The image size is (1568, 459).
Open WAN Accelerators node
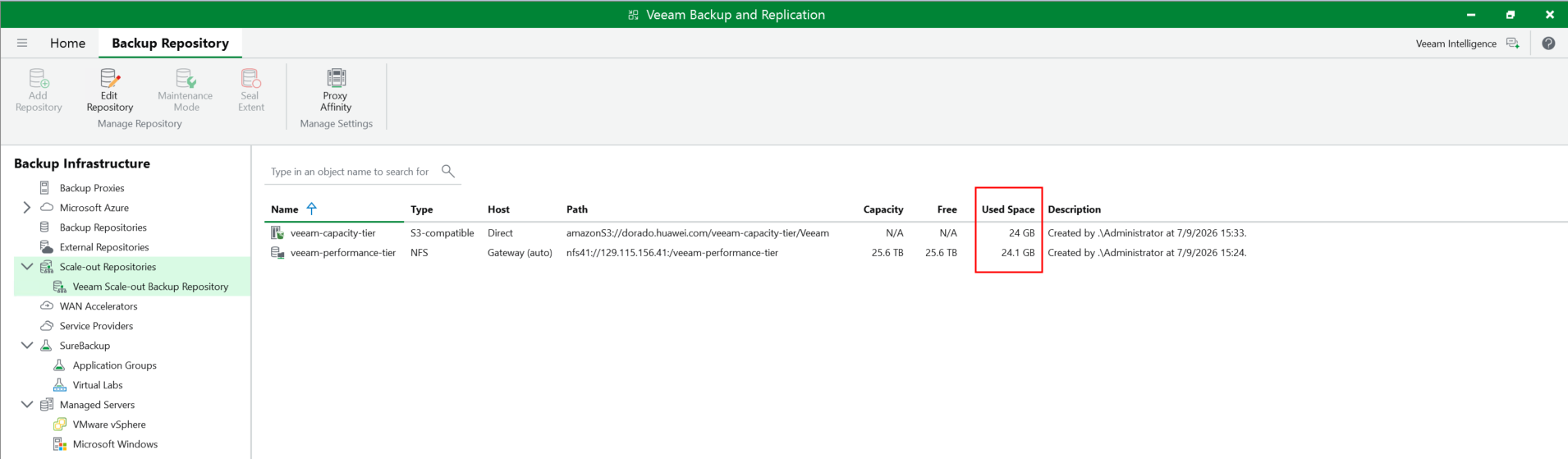point(99,306)
